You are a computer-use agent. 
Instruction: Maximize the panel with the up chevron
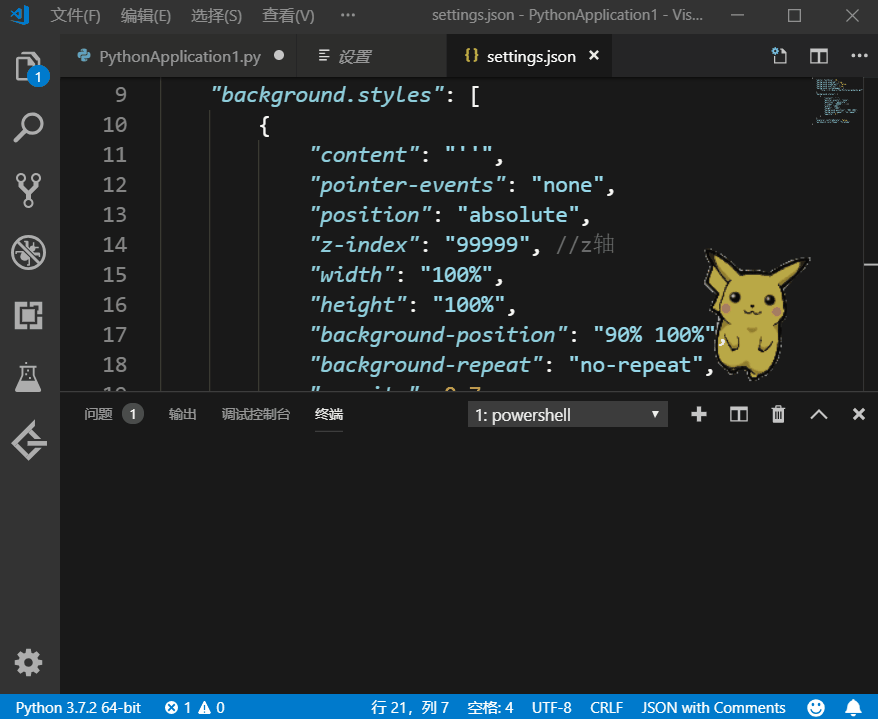point(818,414)
